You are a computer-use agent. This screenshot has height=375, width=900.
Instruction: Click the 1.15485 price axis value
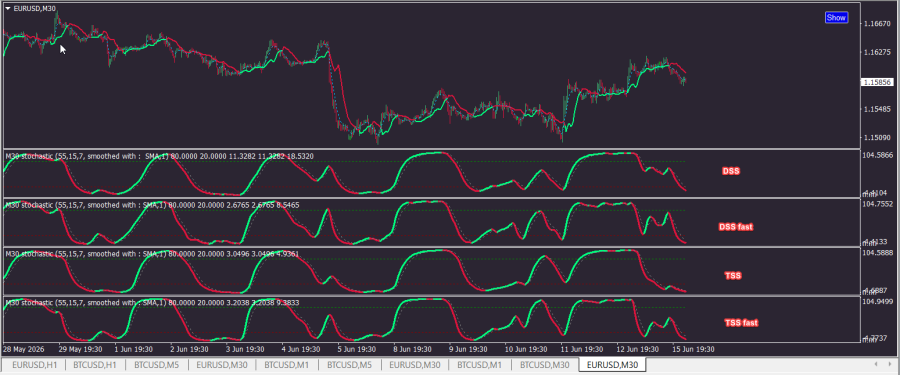[877, 109]
